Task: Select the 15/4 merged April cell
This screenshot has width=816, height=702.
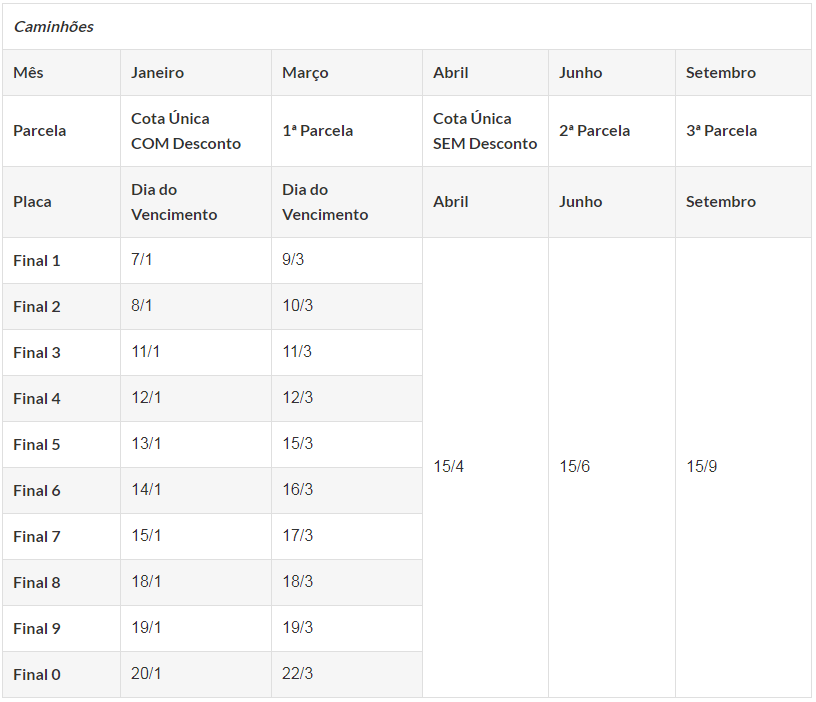Action: click(485, 467)
